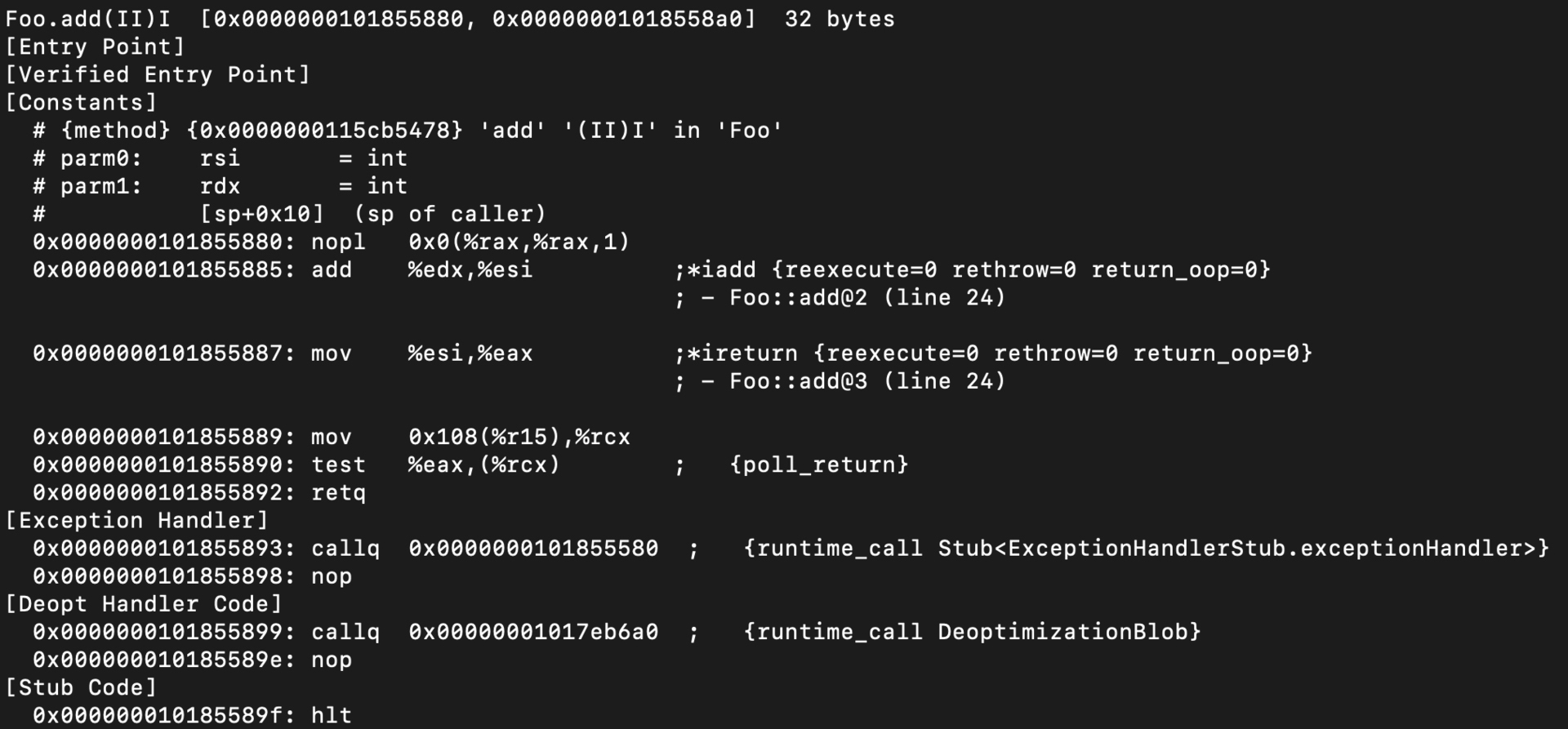
Task: Click the [Constants] section label
Action: click(81, 102)
